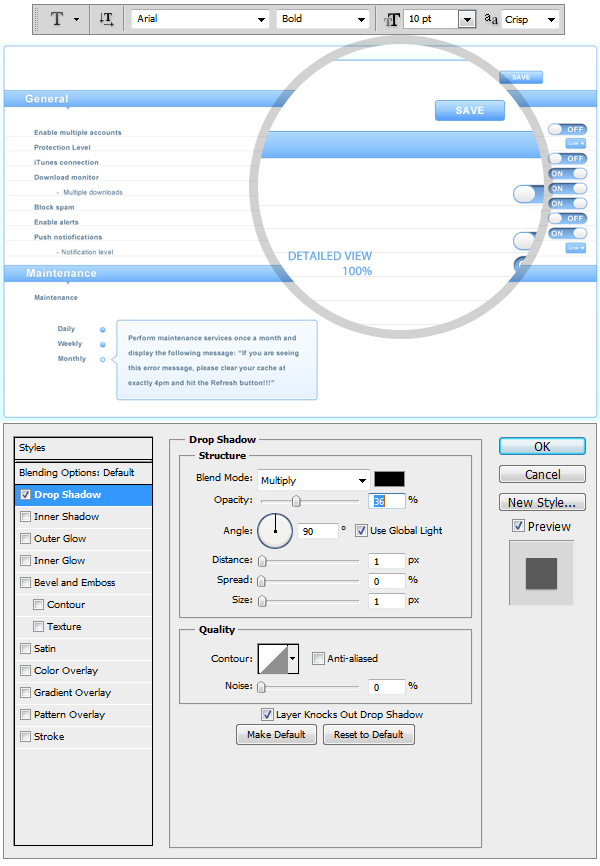Screen dimensions: 600x866
Task: Click the New Style... button
Action: [541, 503]
